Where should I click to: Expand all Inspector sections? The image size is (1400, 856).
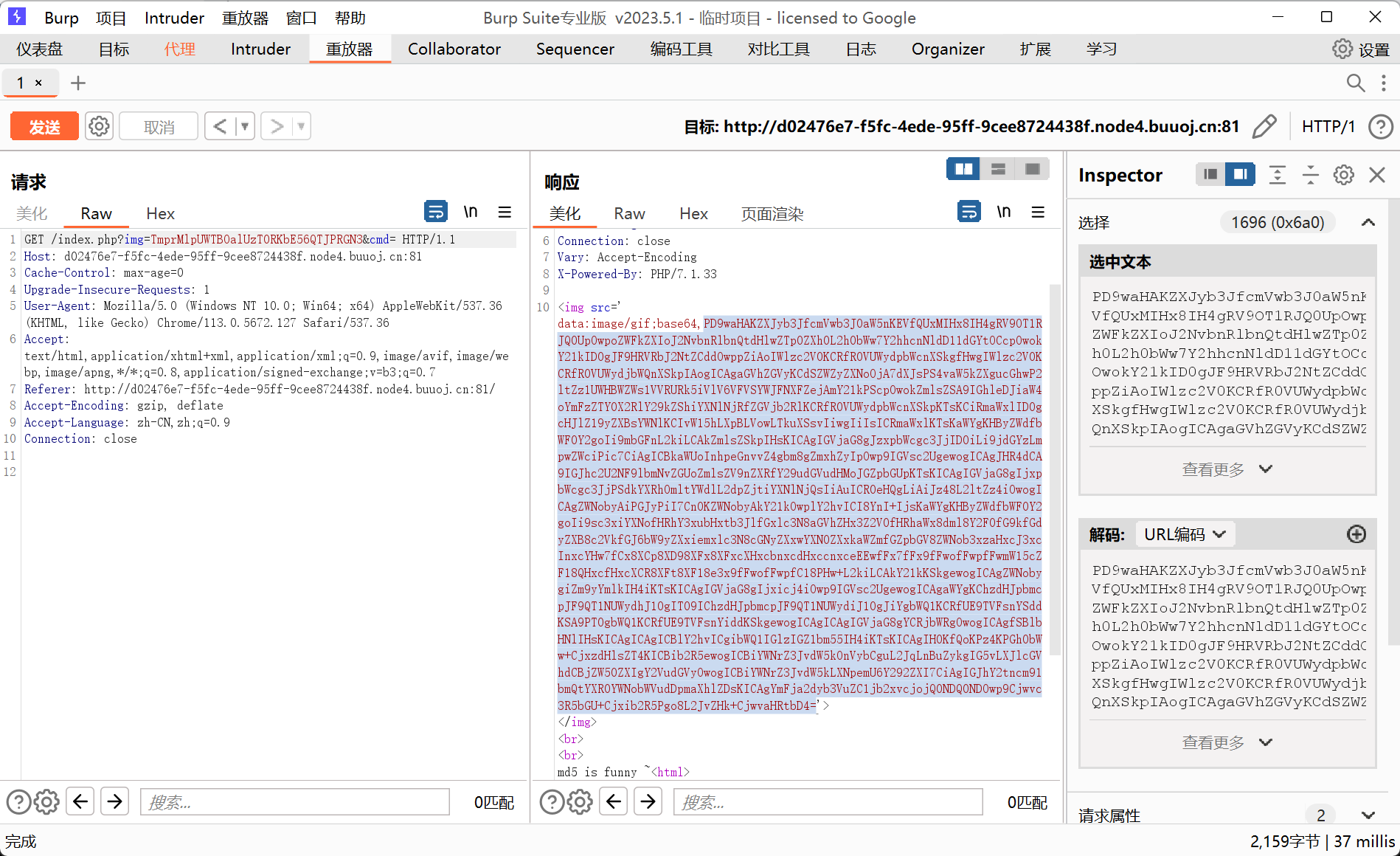[1277, 174]
